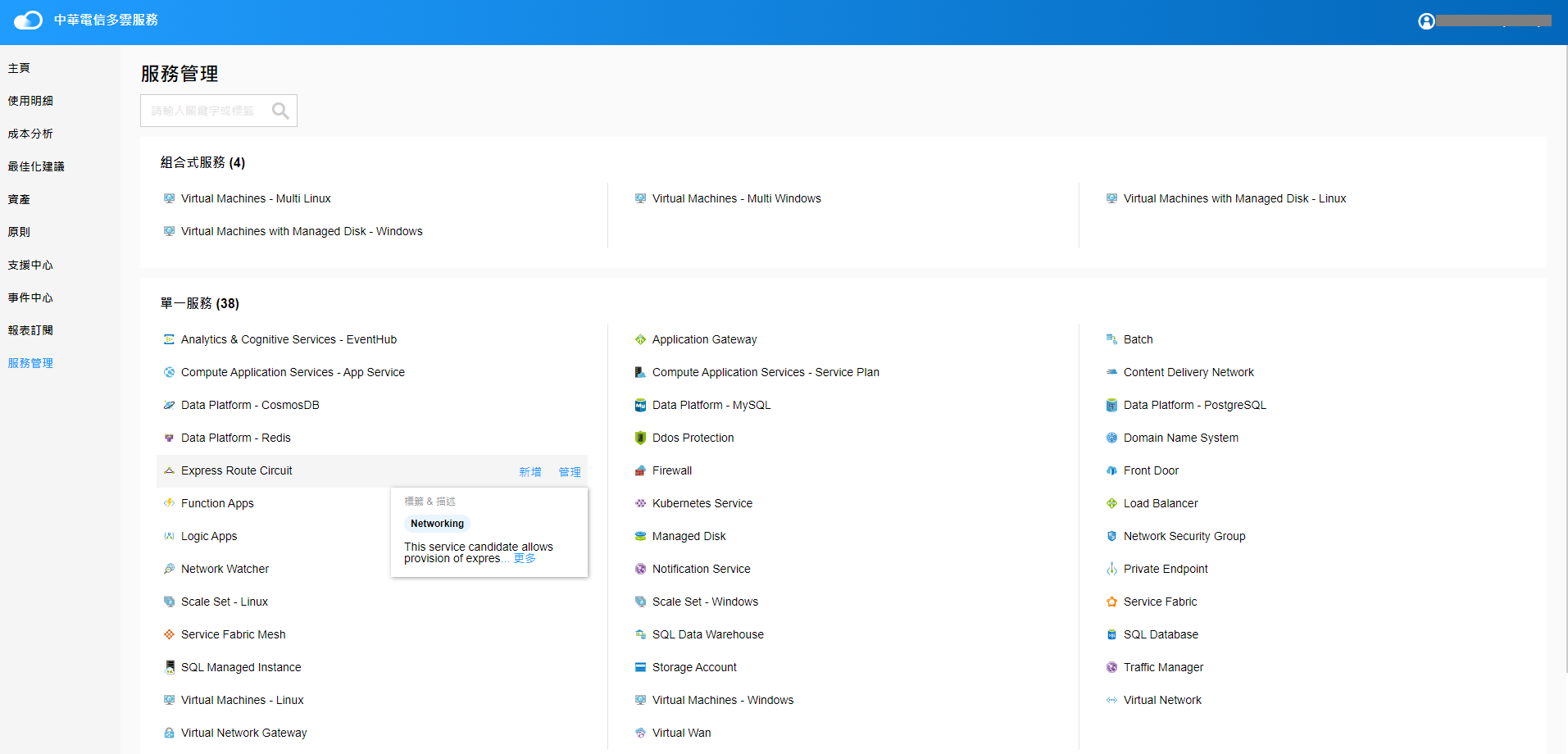Click the Managed Disk icon
The image size is (1568, 754).
(x=640, y=536)
